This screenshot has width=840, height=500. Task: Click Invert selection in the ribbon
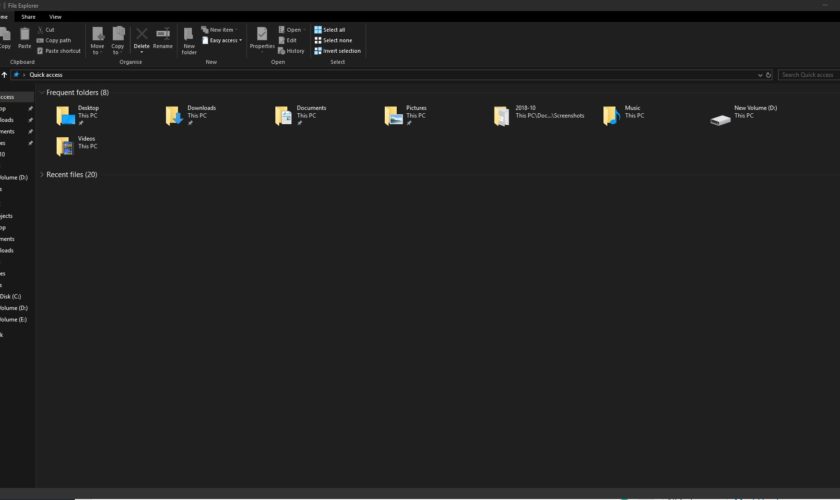click(x=337, y=51)
